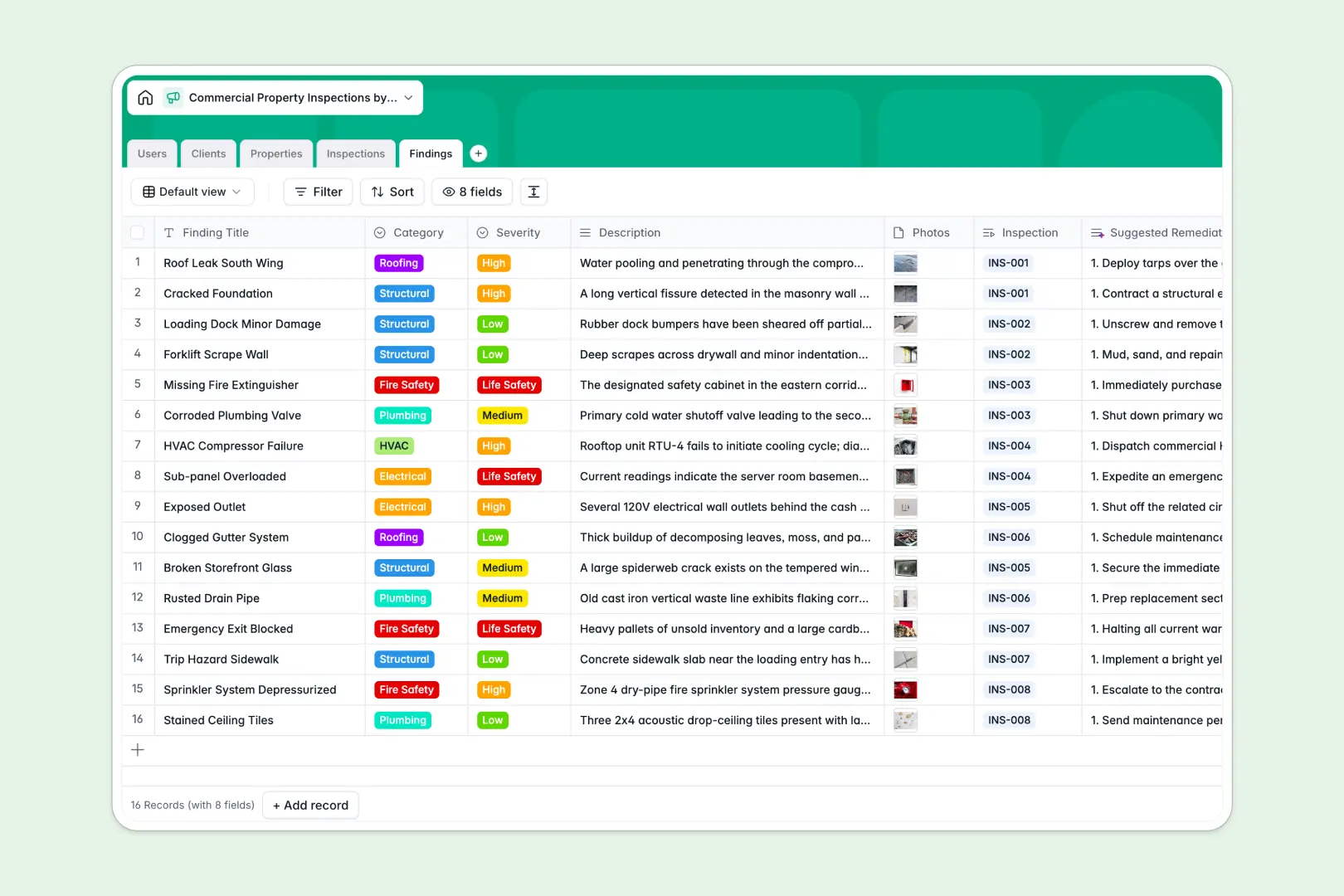Open the Default view dropdown
Screen dimensions: 1344x896
coord(192,192)
